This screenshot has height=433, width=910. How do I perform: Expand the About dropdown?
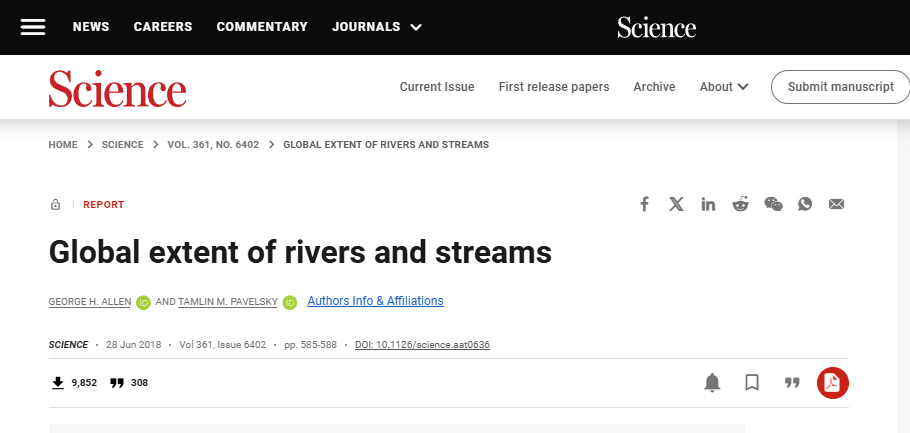[x=724, y=87]
